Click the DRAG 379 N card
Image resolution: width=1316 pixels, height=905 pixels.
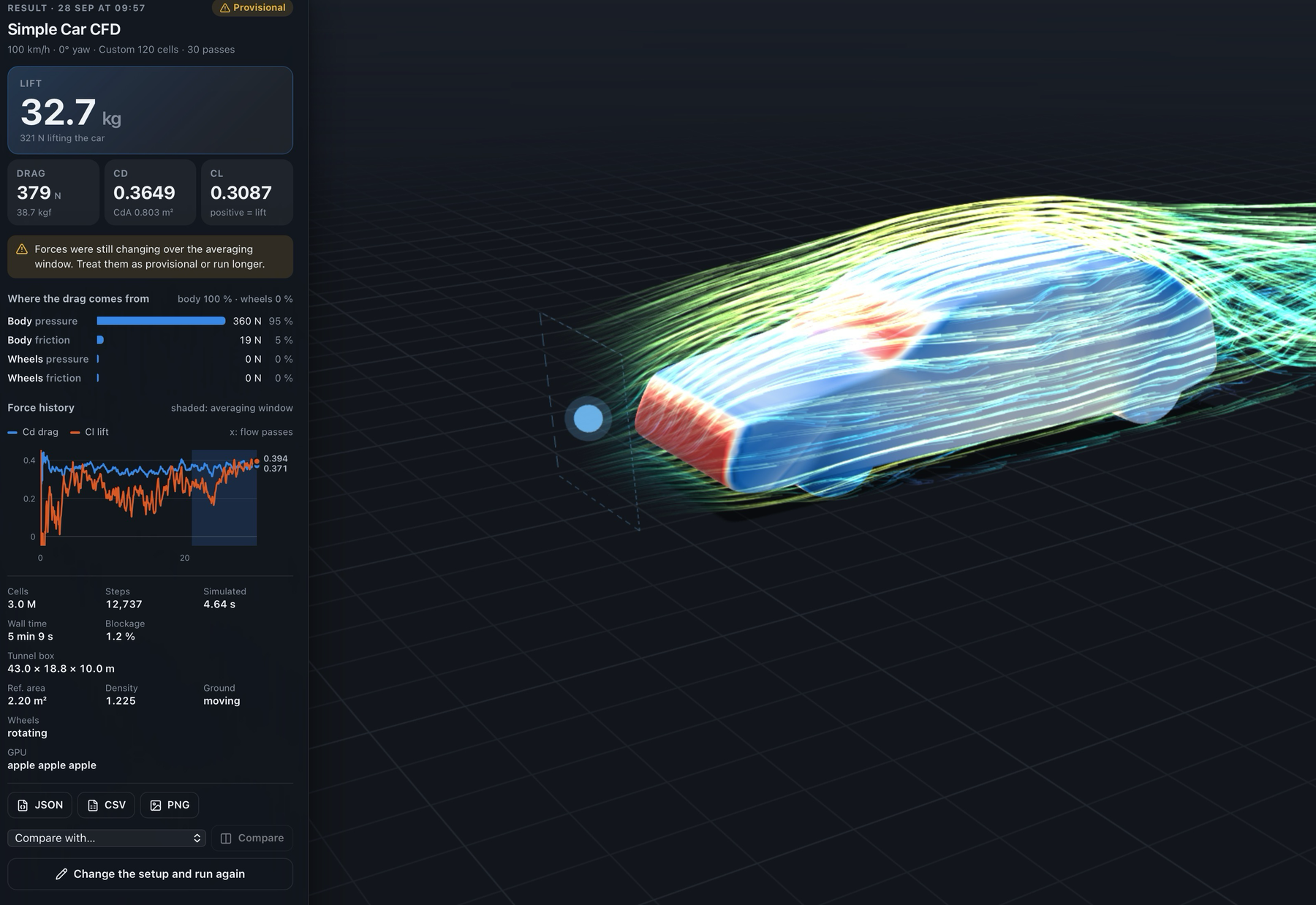pyautogui.click(x=53, y=192)
